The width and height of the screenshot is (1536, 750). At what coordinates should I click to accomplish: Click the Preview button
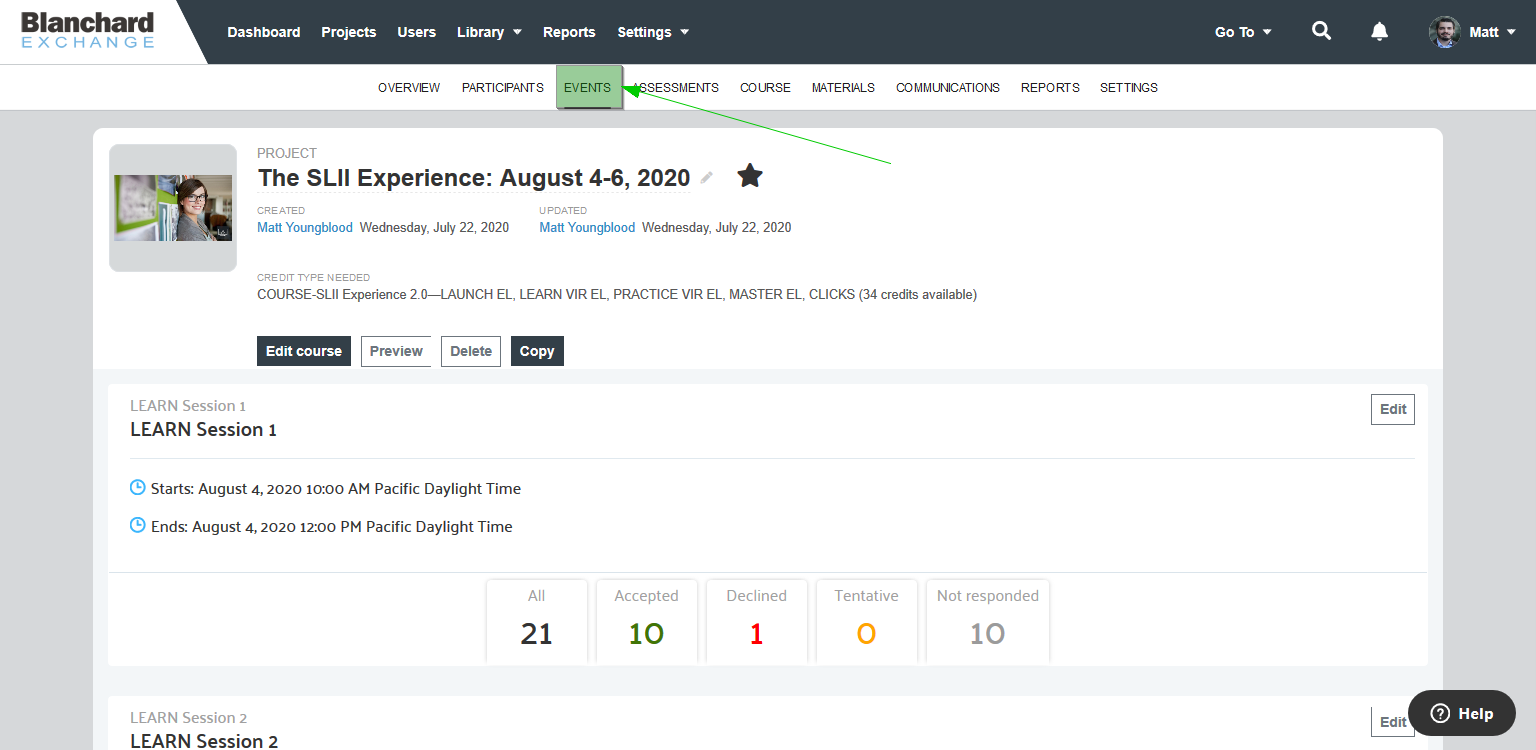click(396, 351)
